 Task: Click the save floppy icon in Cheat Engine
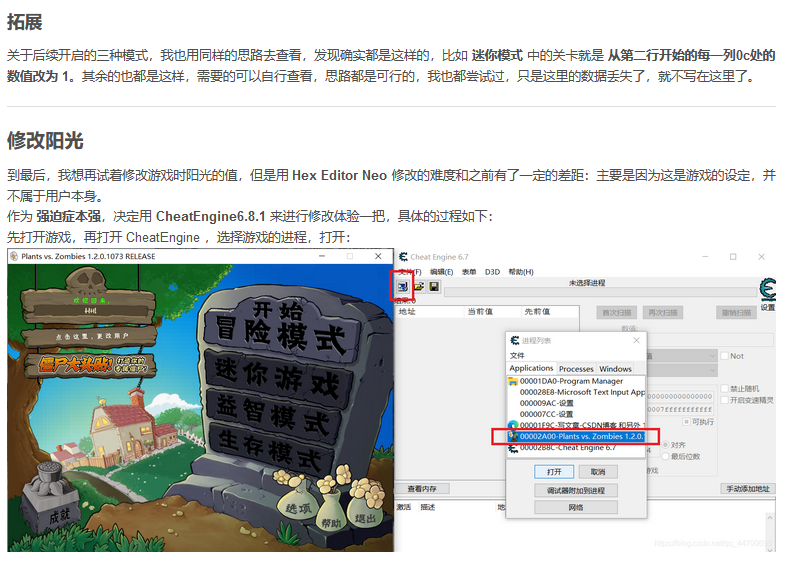coord(434,287)
